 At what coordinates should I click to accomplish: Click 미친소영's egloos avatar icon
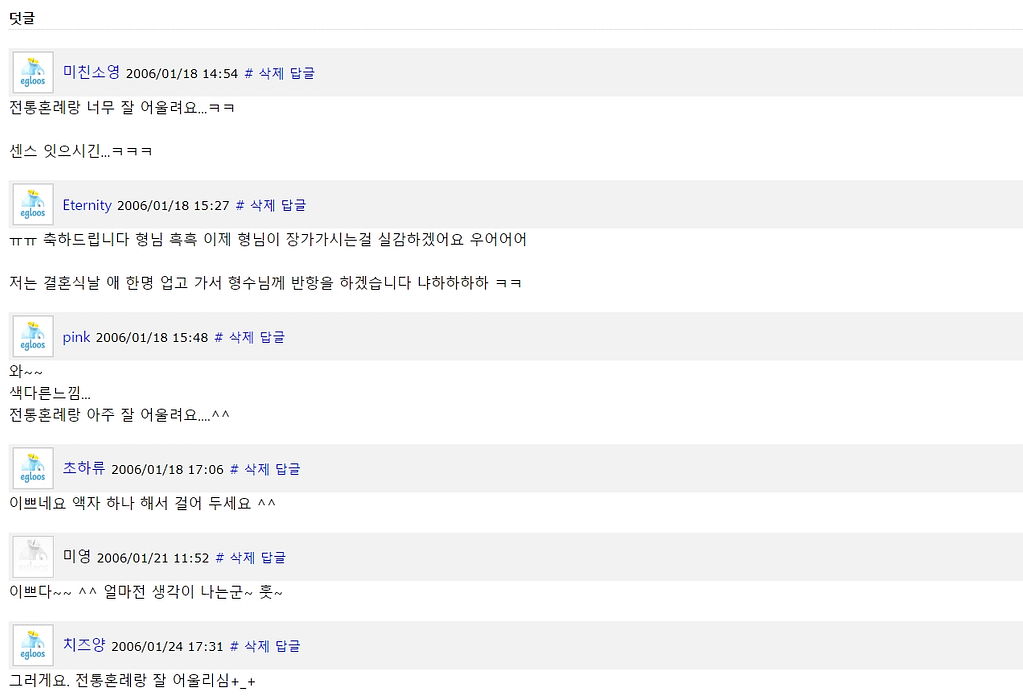[33, 73]
